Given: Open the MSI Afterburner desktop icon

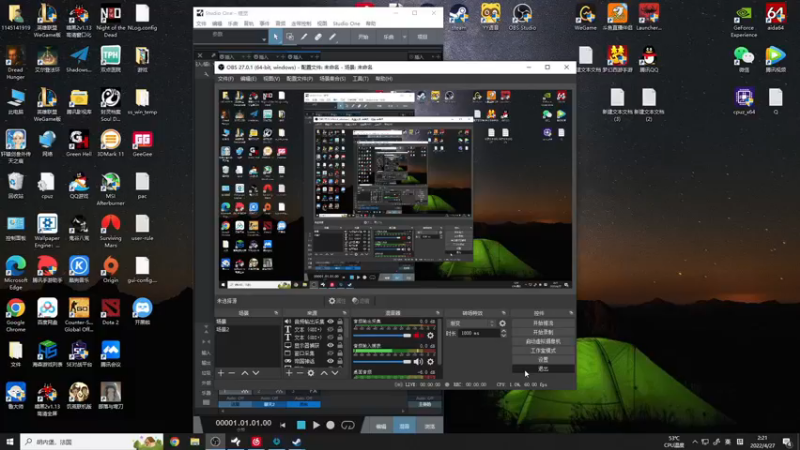Looking at the screenshot, I should [110, 189].
